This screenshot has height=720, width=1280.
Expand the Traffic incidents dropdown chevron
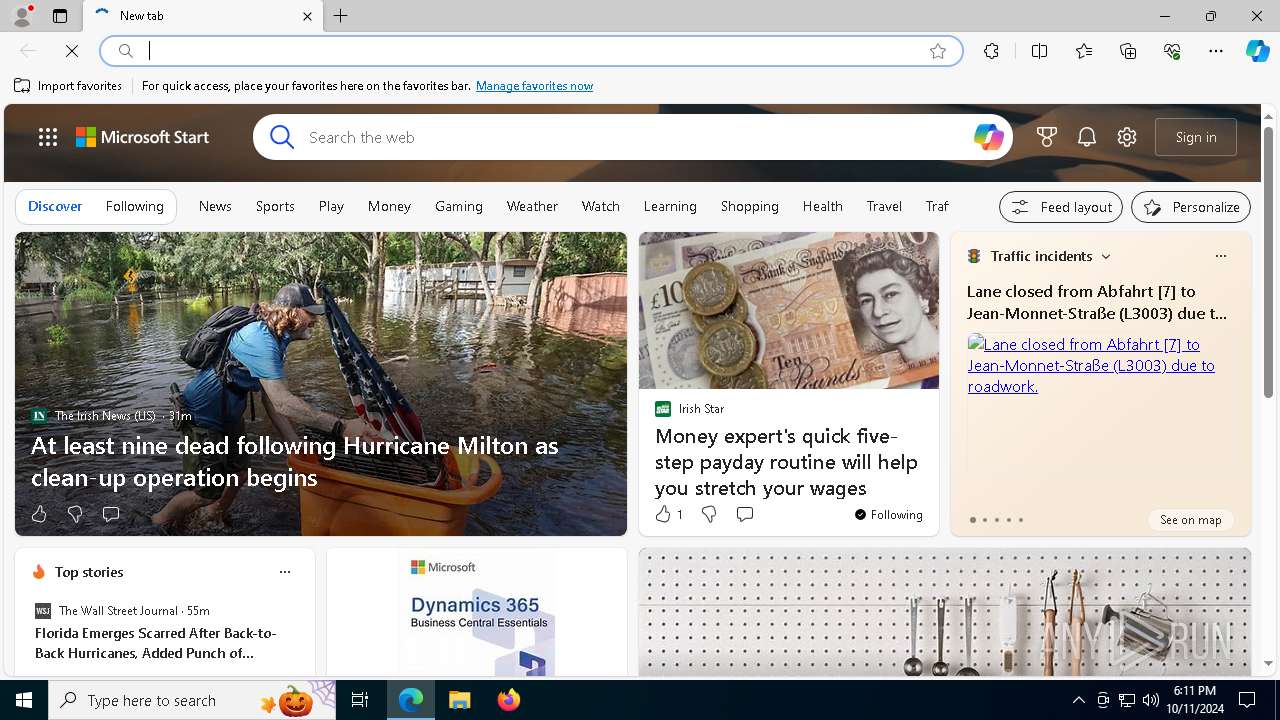pyautogui.click(x=1106, y=257)
